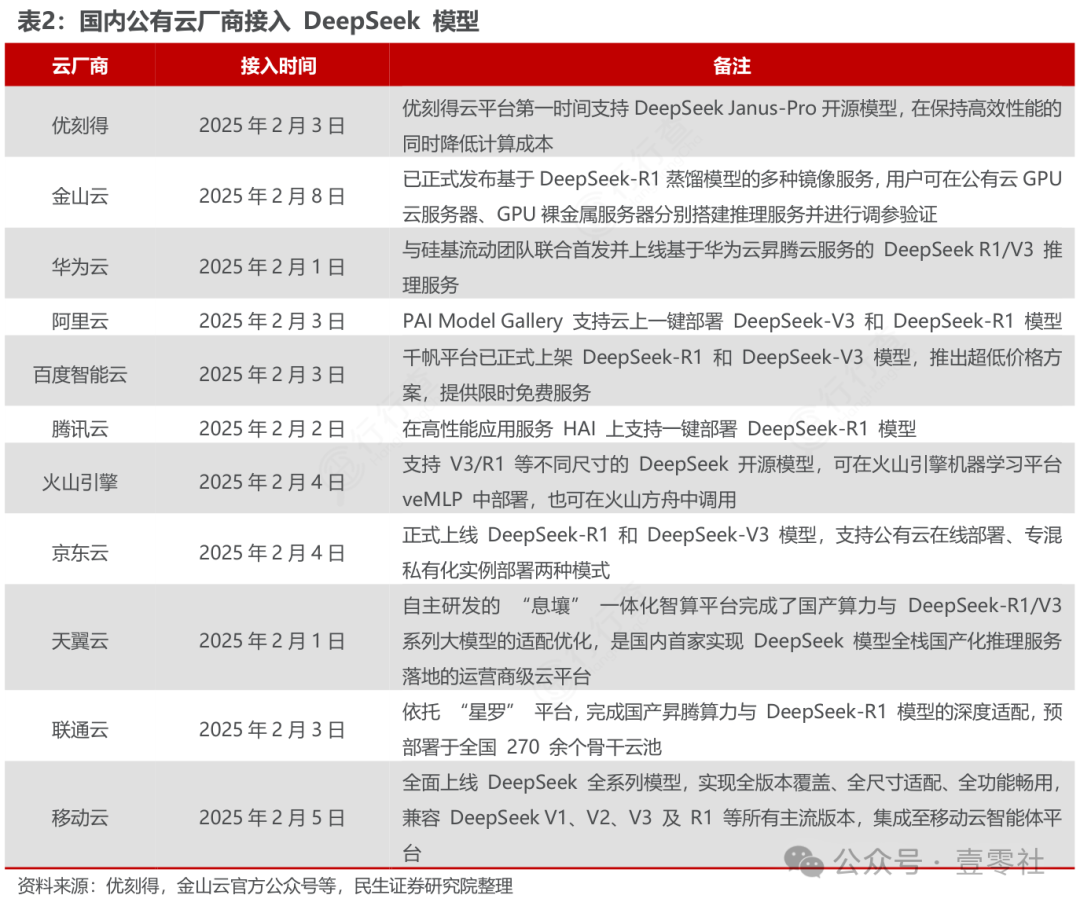Screen dimensions: 1080x906
Task: Click the 华为云 vendor cell
Action: click(x=80, y=267)
